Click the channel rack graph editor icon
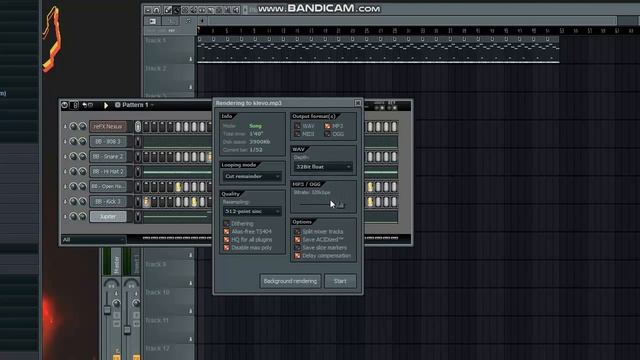Screen dimensions: 640x360 (x=74, y=105)
